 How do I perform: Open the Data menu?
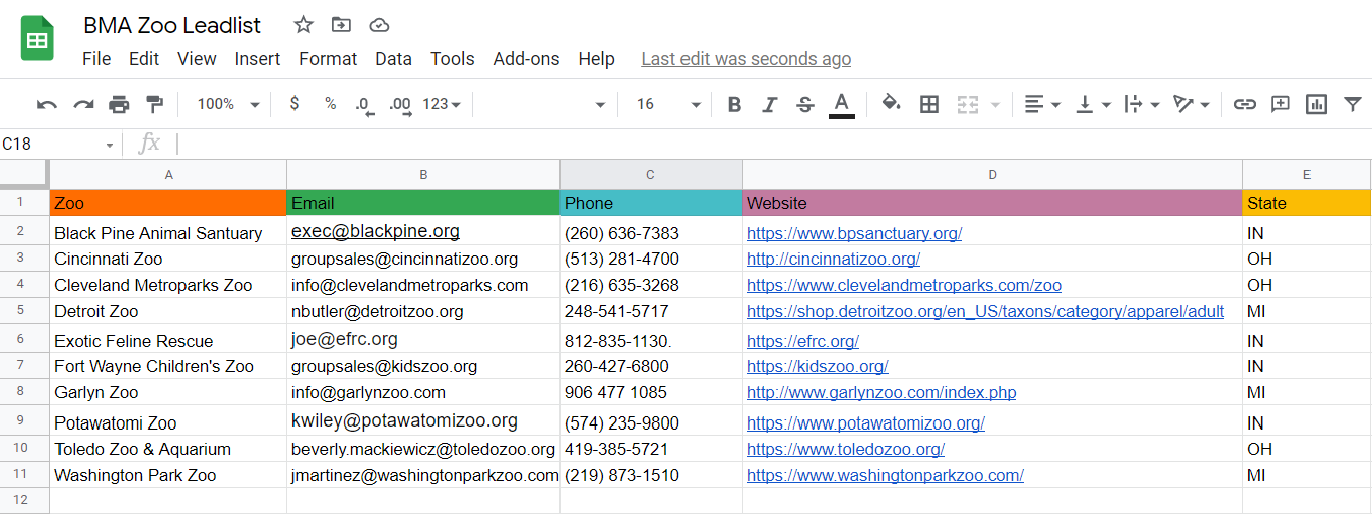click(x=393, y=59)
